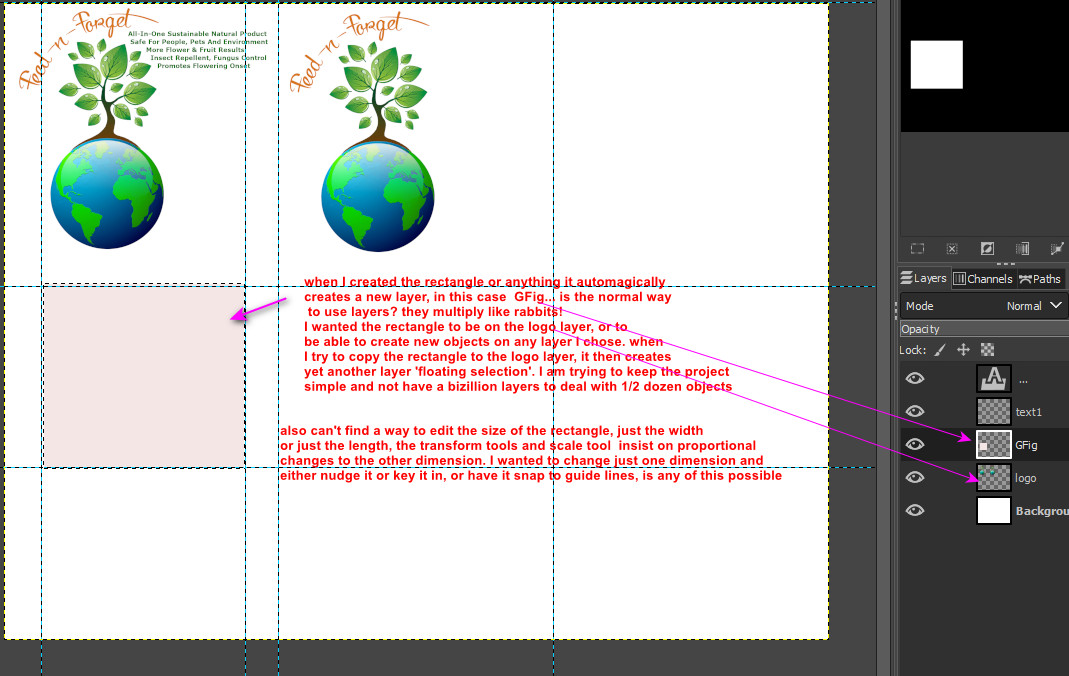Click the Select All icon in Selection Editor

point(918,249)
